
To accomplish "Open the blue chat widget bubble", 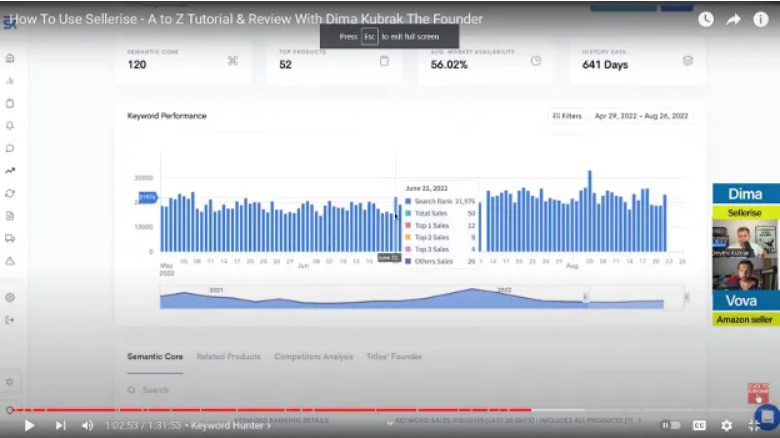I will [x=767, y=417].
